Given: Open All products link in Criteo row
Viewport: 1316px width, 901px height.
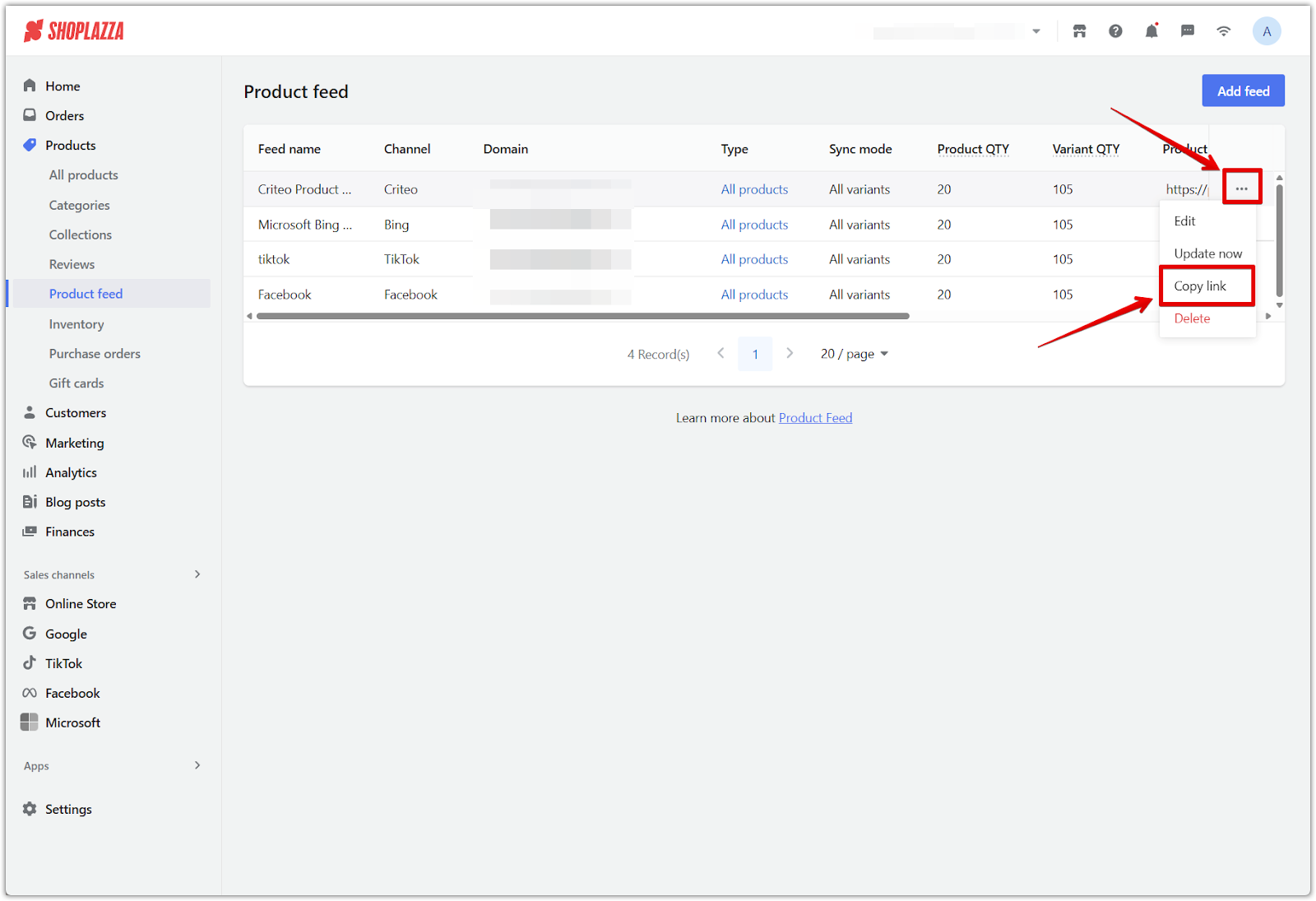Looking at the screenshot, I should pos(754,189).
